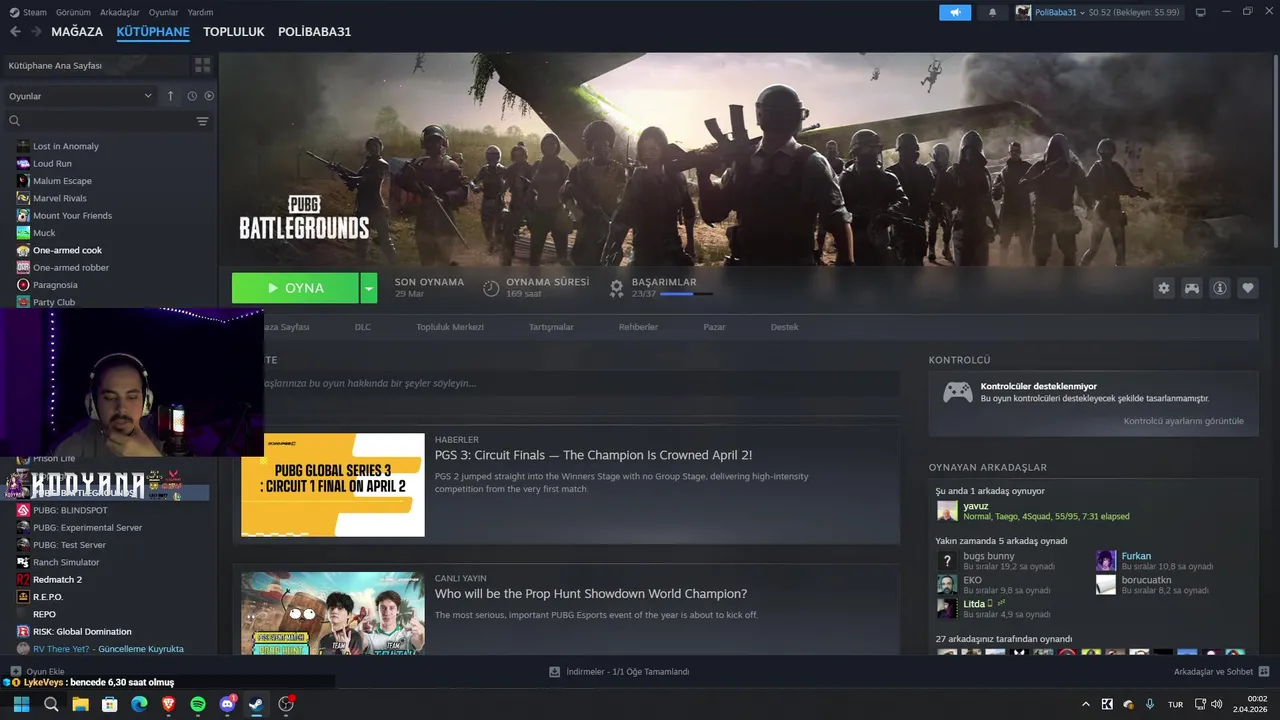
Task: Open Spotify from the taskbar
Action: 198,704
